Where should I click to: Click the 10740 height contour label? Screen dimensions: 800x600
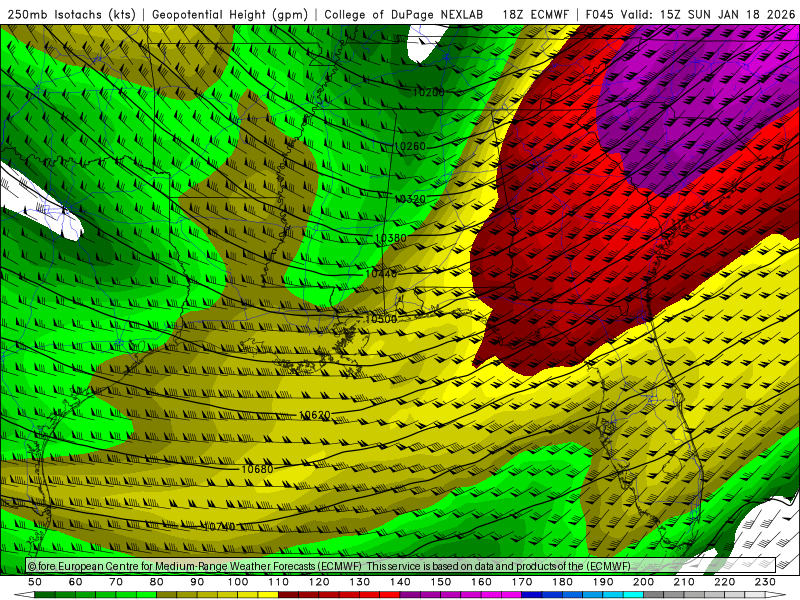219,526
